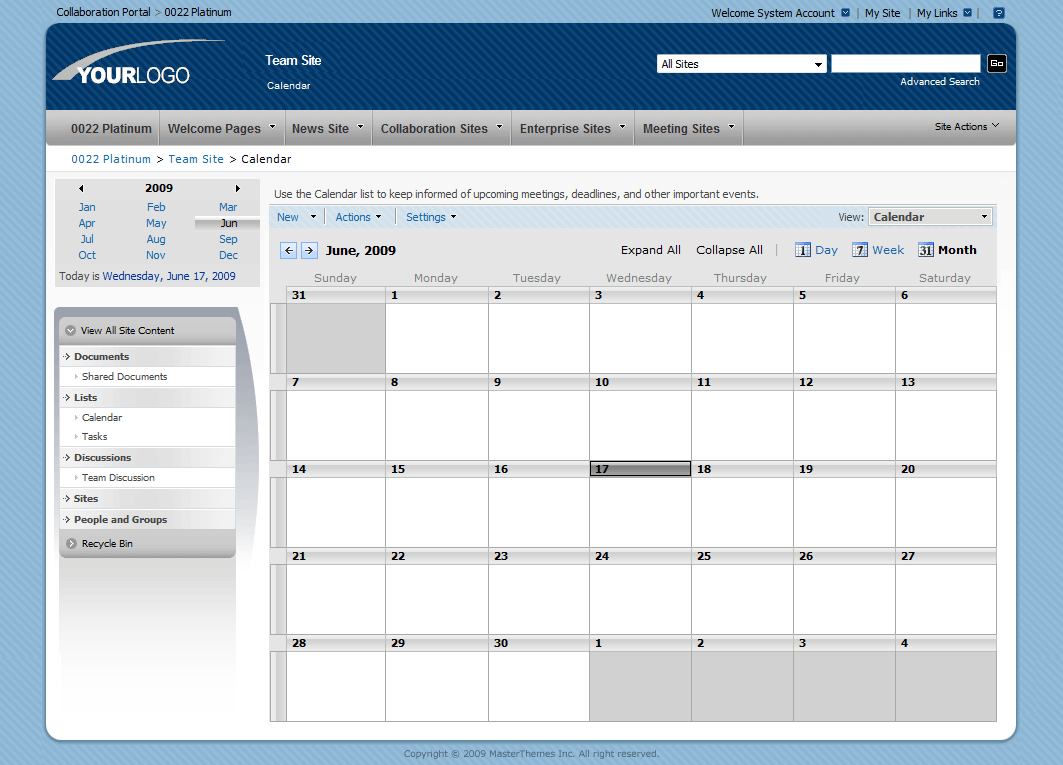The width and height of the screenshot is (1063, 765).
Task: Click the previous year arrow in mini calendar
Action: tap(80, 188)
